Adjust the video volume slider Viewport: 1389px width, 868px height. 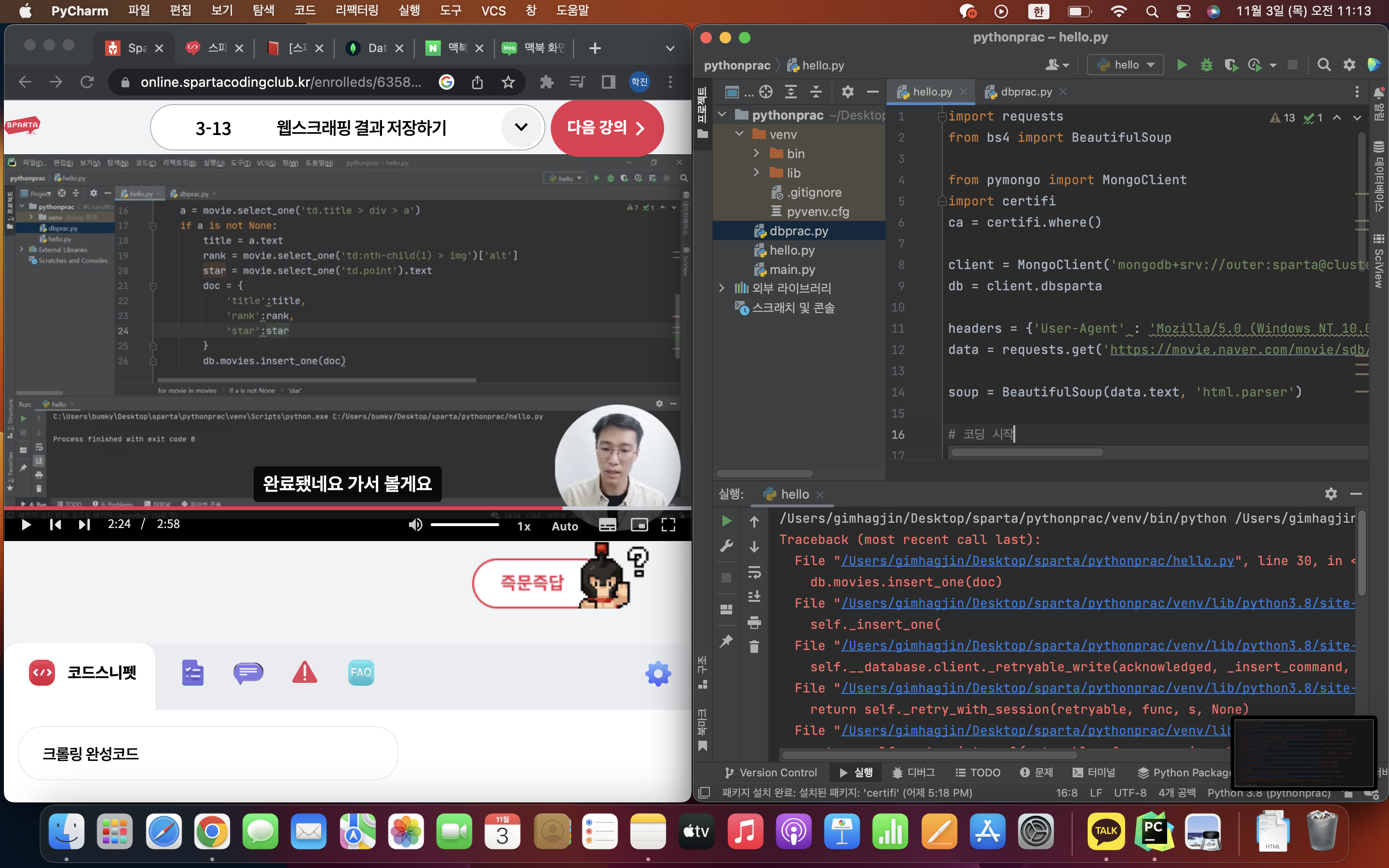(464, 525)
